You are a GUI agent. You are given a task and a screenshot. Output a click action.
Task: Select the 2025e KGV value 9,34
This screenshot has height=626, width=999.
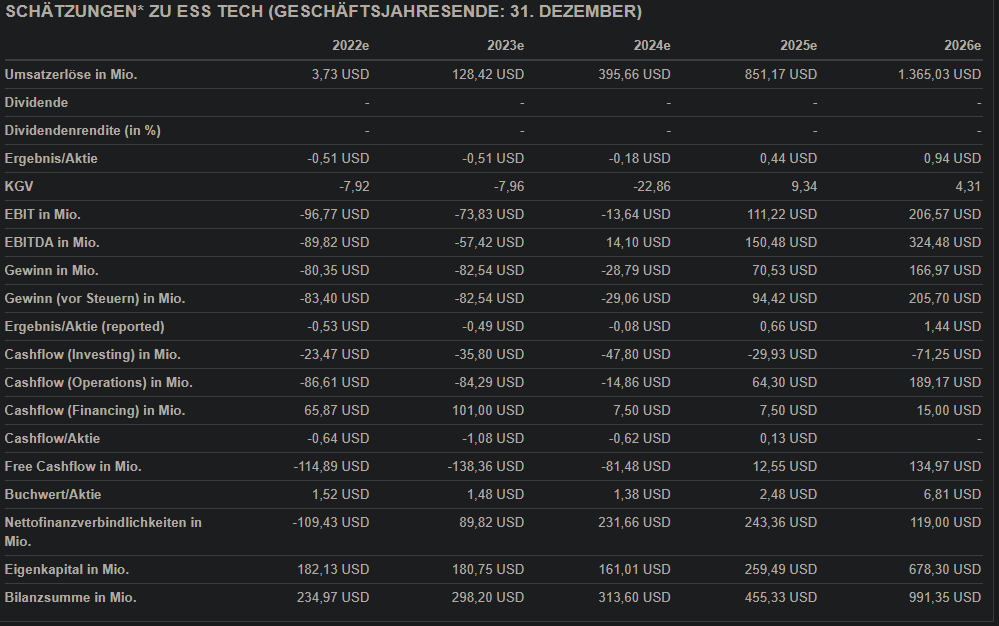802,186
